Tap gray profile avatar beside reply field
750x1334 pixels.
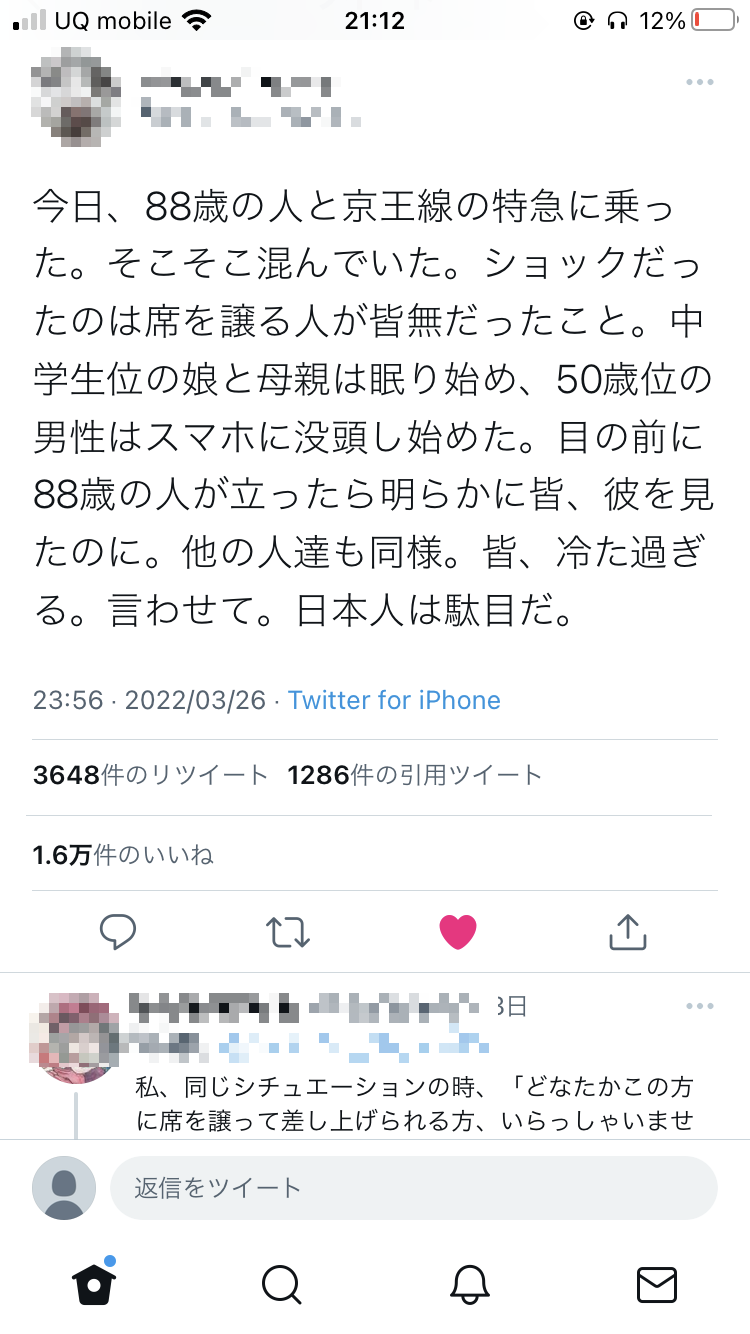[64, 1188]
